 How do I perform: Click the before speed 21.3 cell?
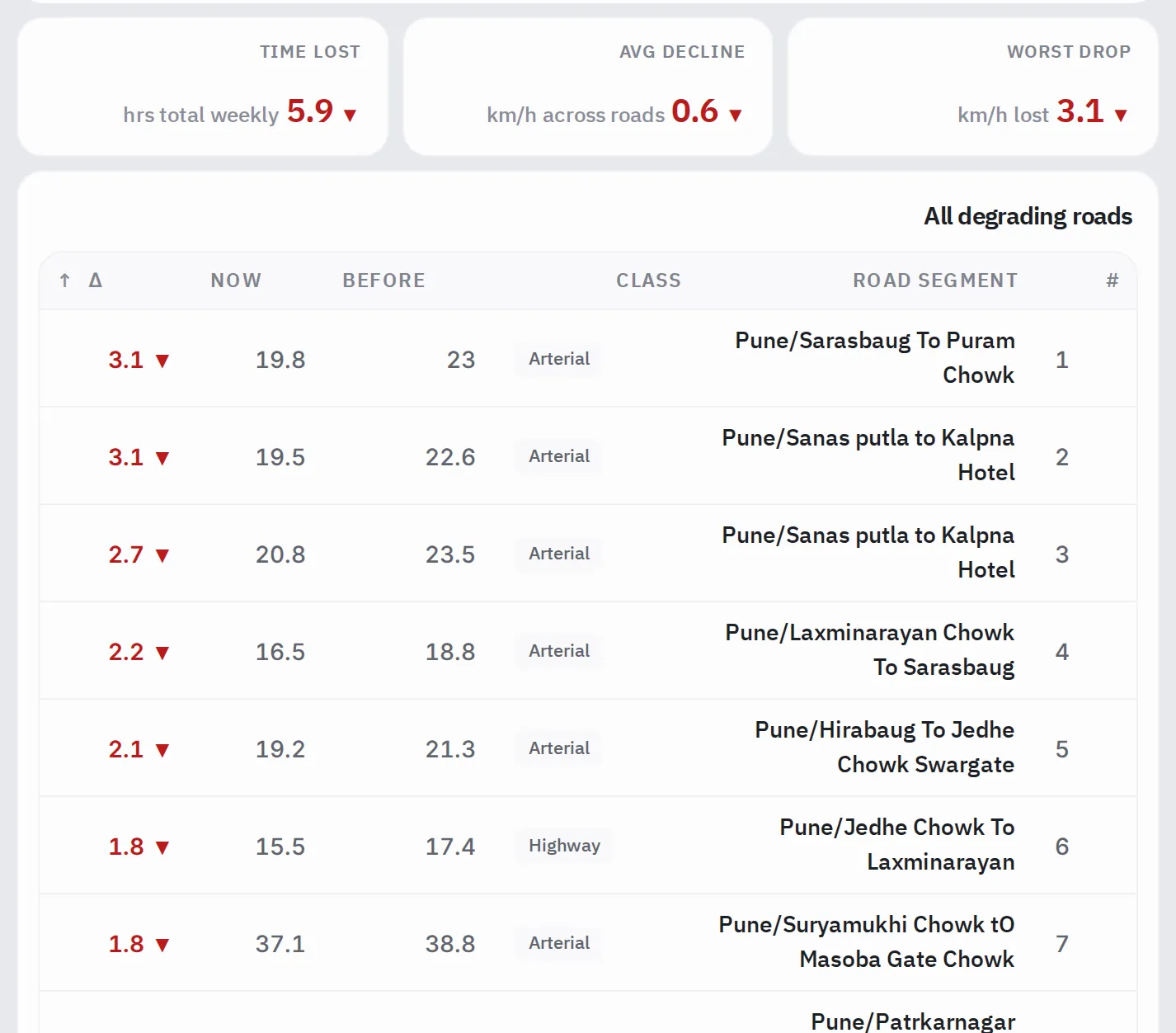pos(450,749)
